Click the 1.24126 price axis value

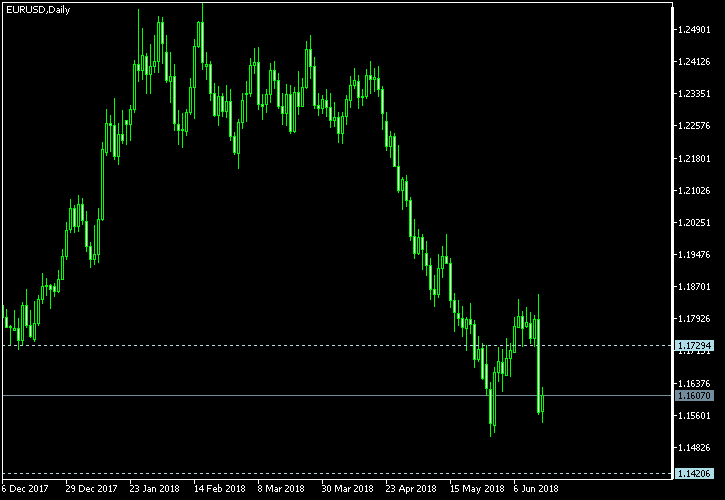pos(694,62)
